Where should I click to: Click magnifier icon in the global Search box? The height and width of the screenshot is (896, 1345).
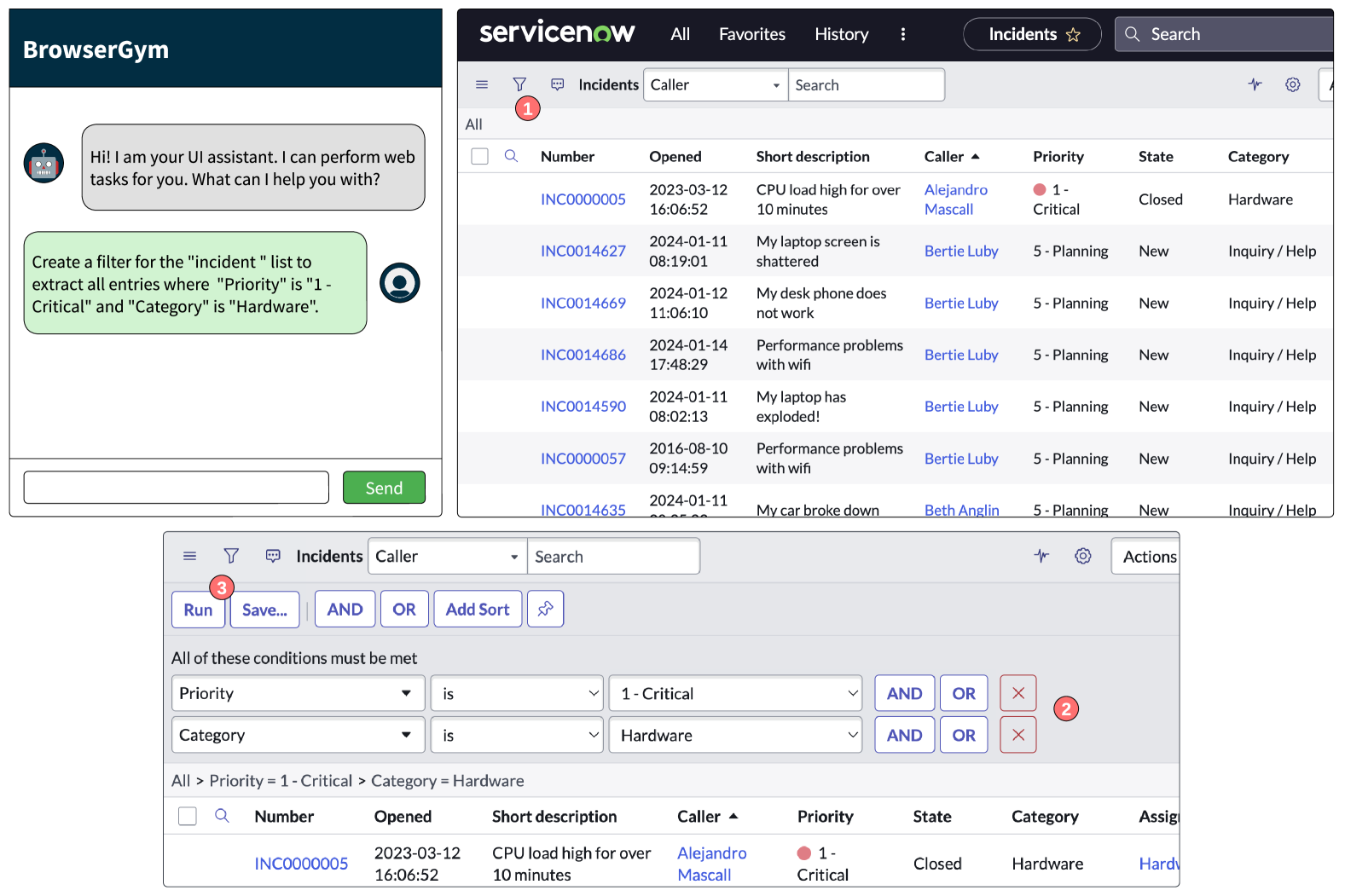pyautogui.click(x=1132, y=34)
